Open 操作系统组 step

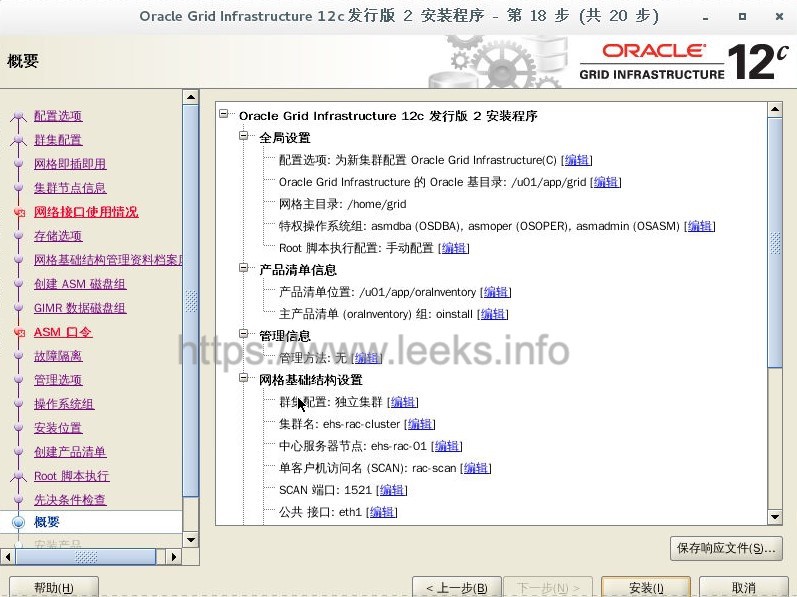pyautogui.click(x=64, y=404)
